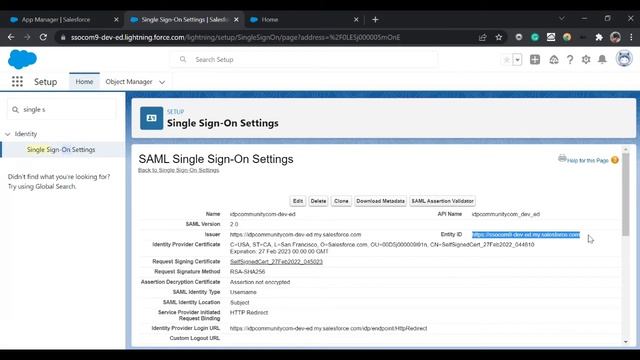The height and width of the screenshot is (360, 640).
Task: Open the Chrome three-dot menu
Action: (x=631, y=37)
